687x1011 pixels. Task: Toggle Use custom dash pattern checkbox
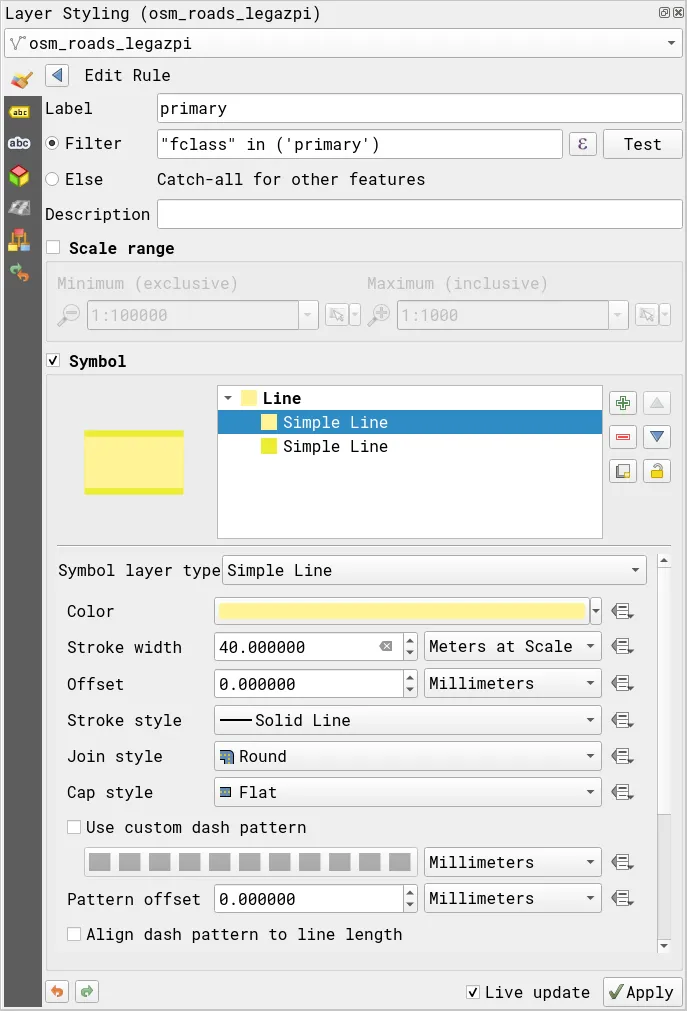pyautogui.click(x=74, y=828)
